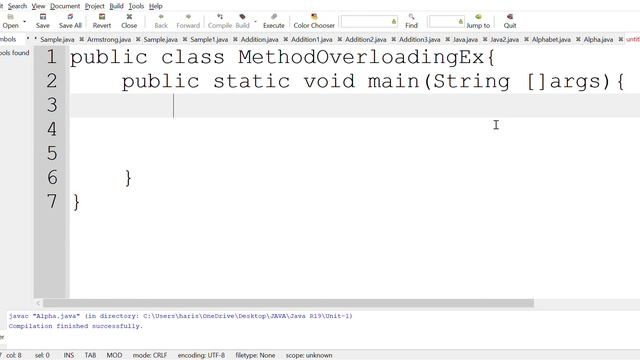
Task: Click the Back navigation icon
Action: tap(161, 21)
